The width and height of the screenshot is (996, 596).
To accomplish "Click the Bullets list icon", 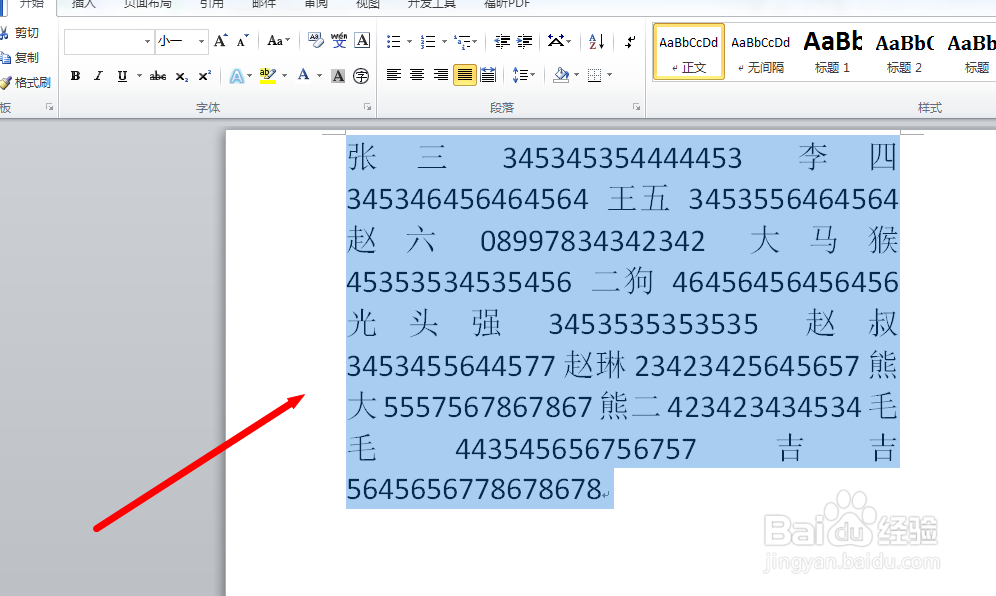I will (x=394, y=42).
